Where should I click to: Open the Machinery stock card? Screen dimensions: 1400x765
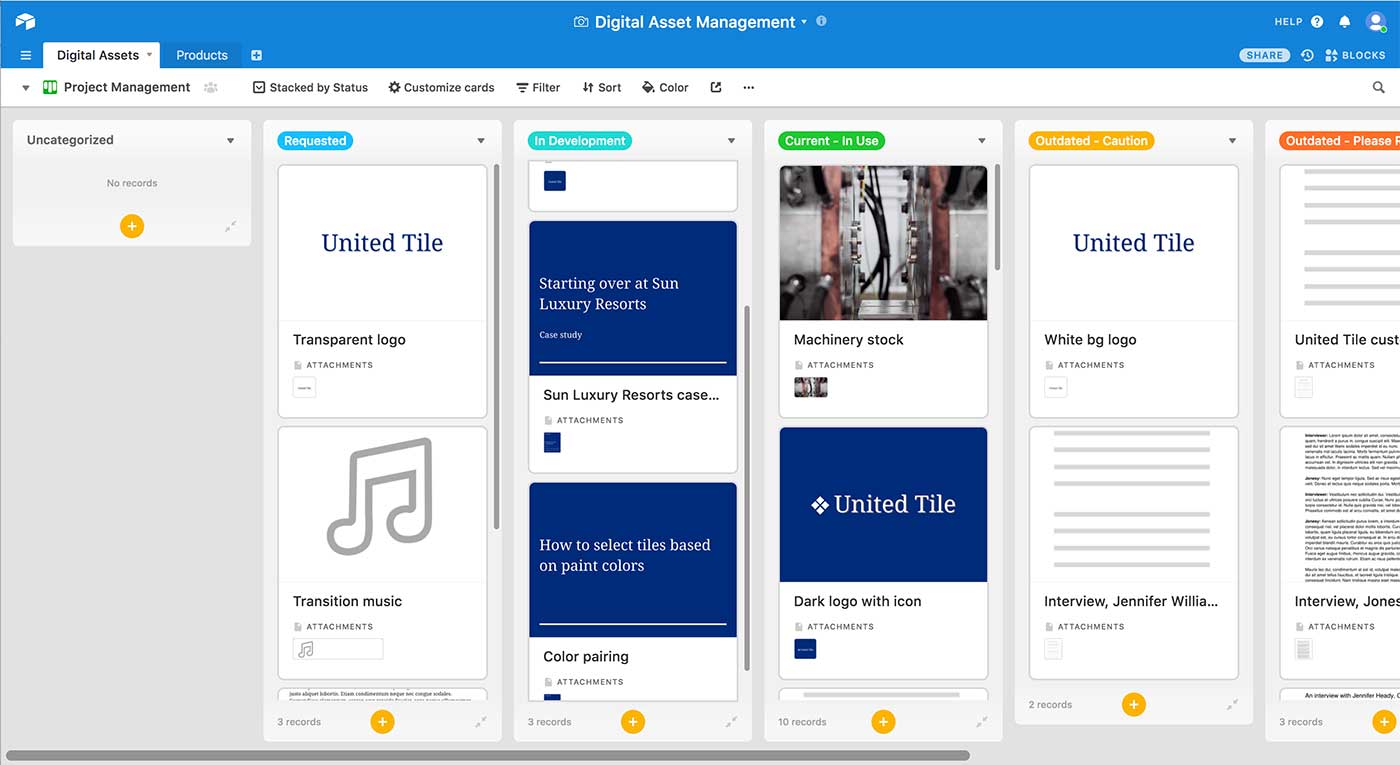tap(883, 291)
